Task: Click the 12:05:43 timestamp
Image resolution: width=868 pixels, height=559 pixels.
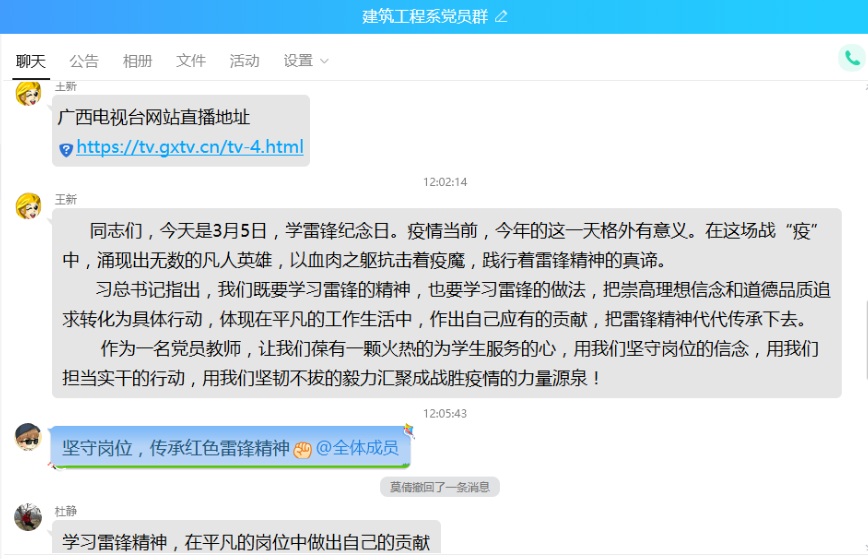Action: click(445, 413)
